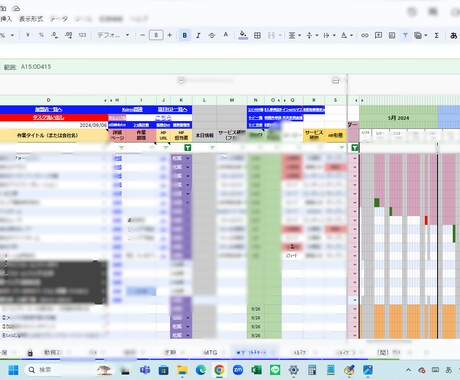Format as yen currency

pos(28,35)
